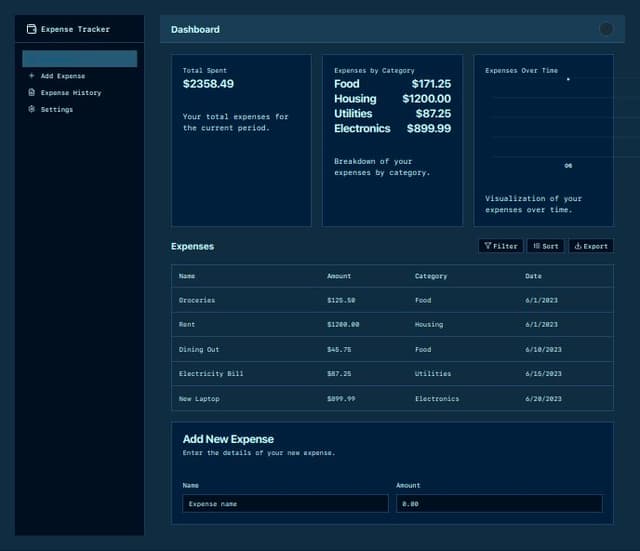Click the Name column header
The width and height of the screenshot is (640, 551).
pos(187,276)
